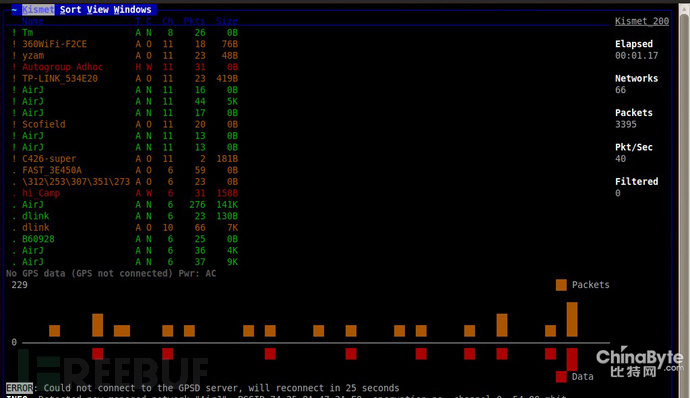Click the orange Packets legend swatch

point(561,285)
